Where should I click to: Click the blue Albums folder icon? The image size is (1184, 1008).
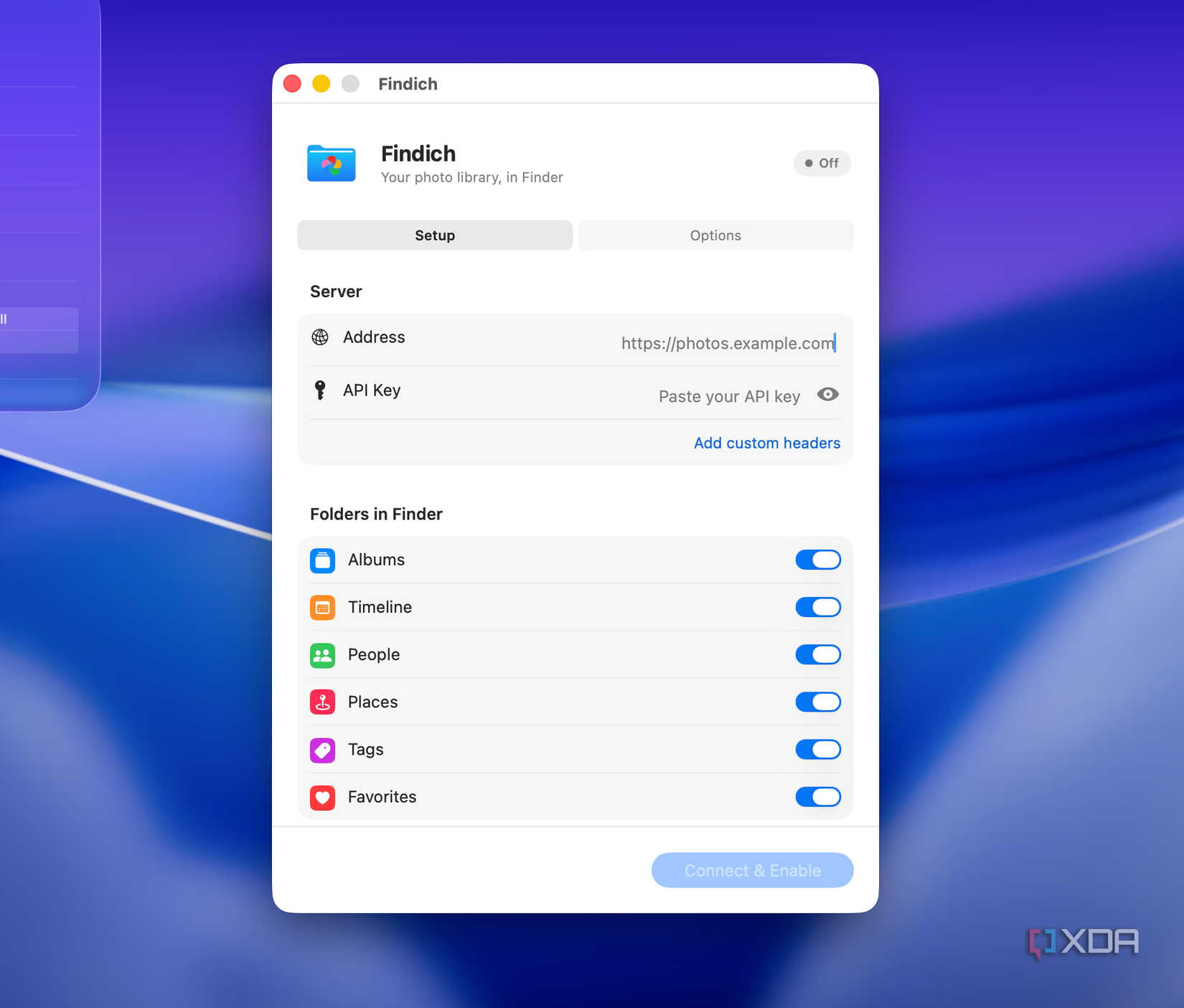click(322, 560)
